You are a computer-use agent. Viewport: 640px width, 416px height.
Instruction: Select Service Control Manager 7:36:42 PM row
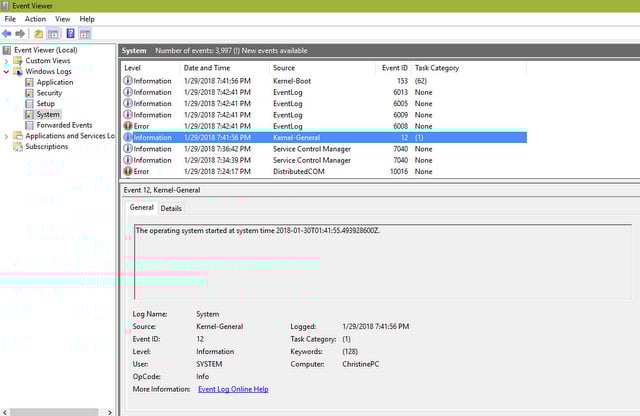click(324, 149)
